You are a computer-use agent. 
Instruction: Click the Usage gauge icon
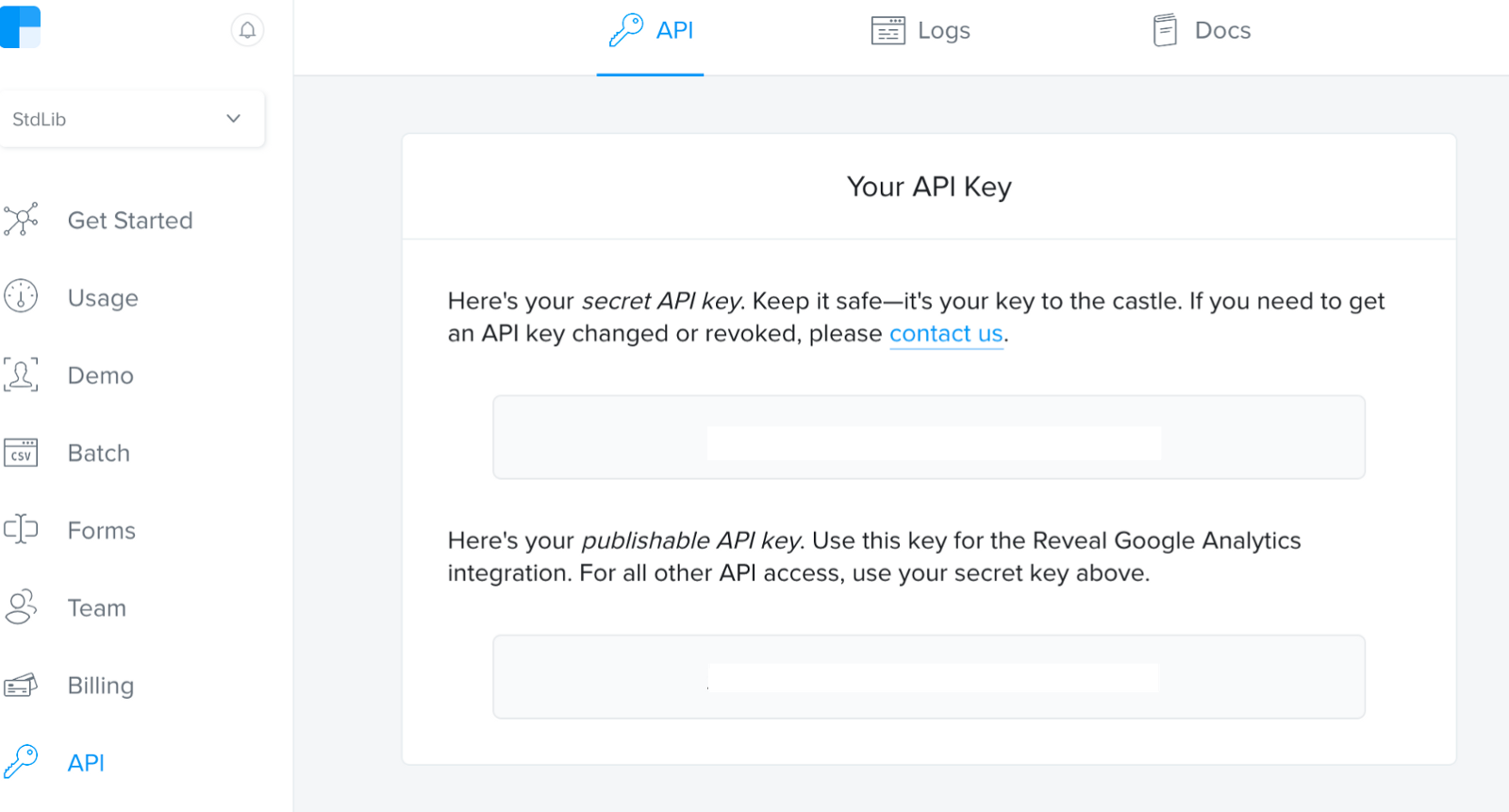(x=21, y=296)
